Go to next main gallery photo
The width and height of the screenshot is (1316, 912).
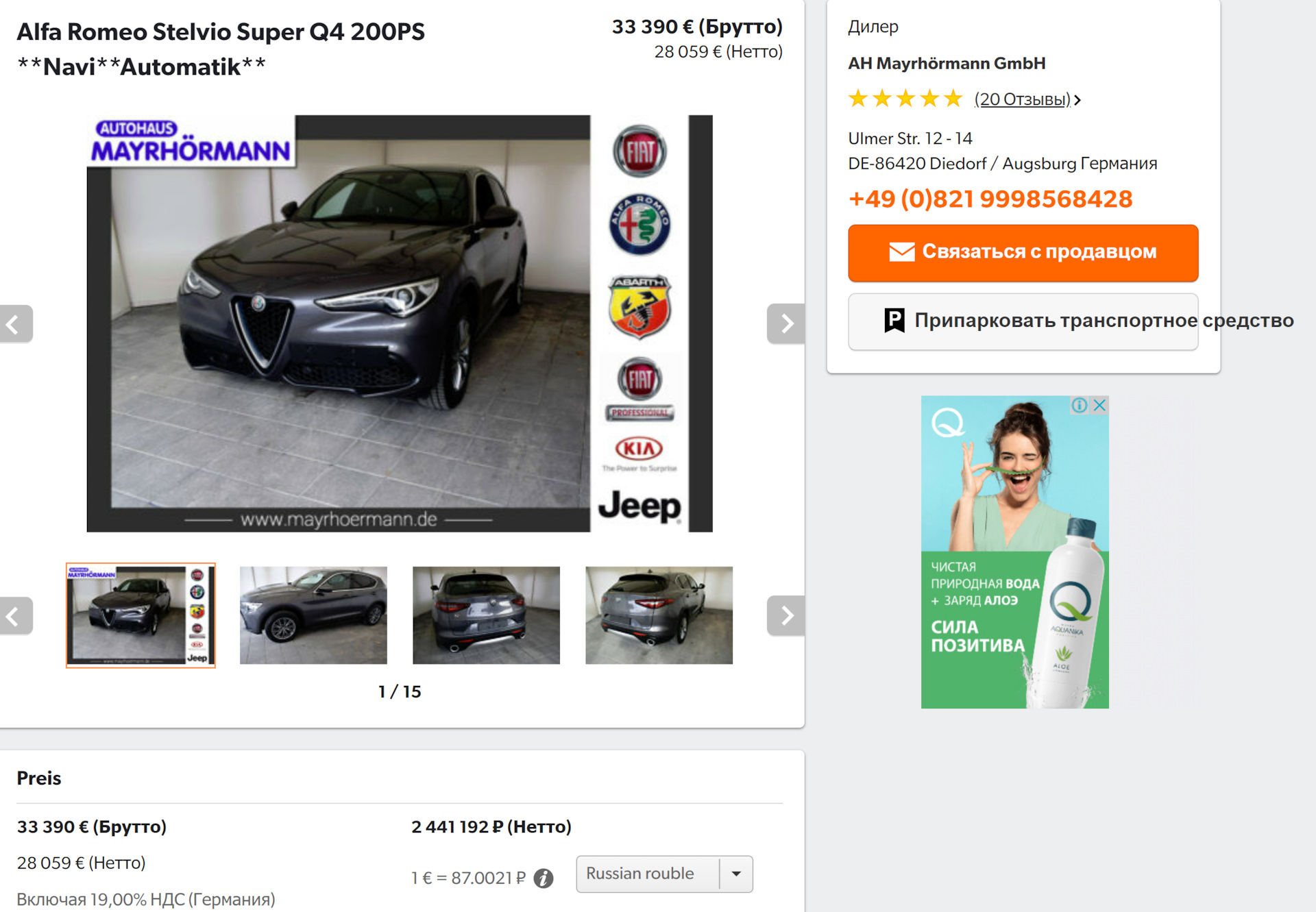pos(785,323)
